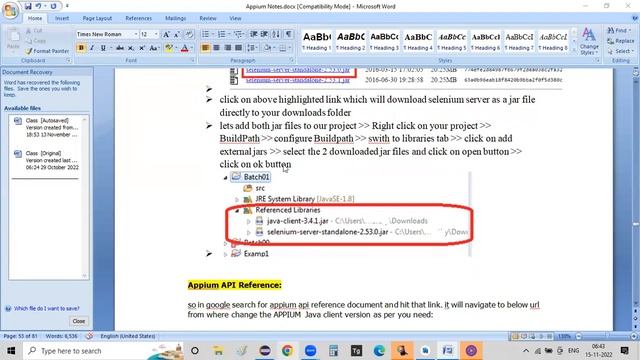The image size is (640, 360).
Task: Click English (United States) language indicator
Action: pyautogui.click(x=128, y=336)
